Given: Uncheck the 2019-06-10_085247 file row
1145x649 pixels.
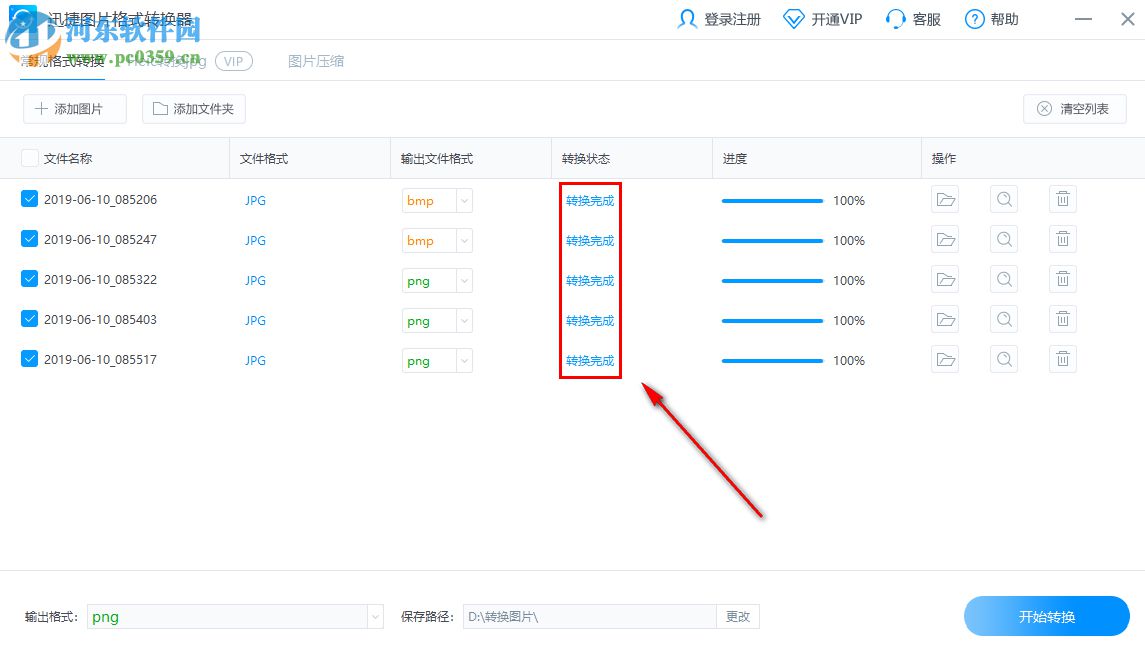Looking at the screenshot, I should (x=29, y=238).
